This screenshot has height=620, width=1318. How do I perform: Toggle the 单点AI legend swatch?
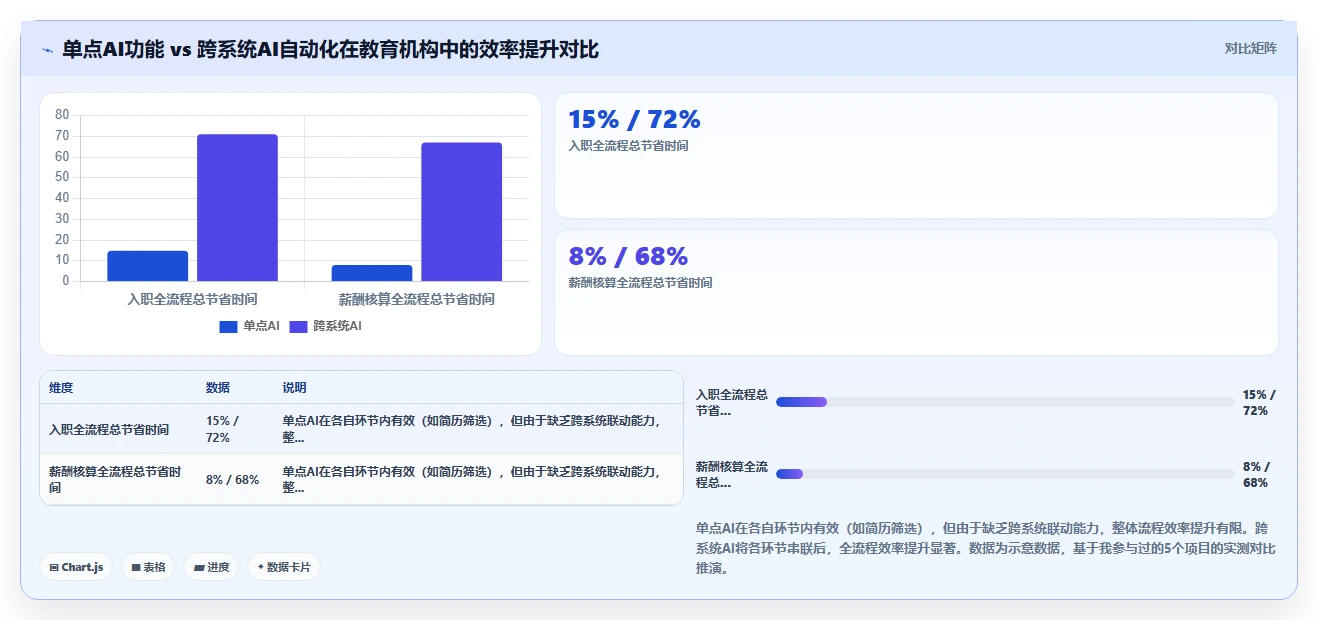click(228, 326)
